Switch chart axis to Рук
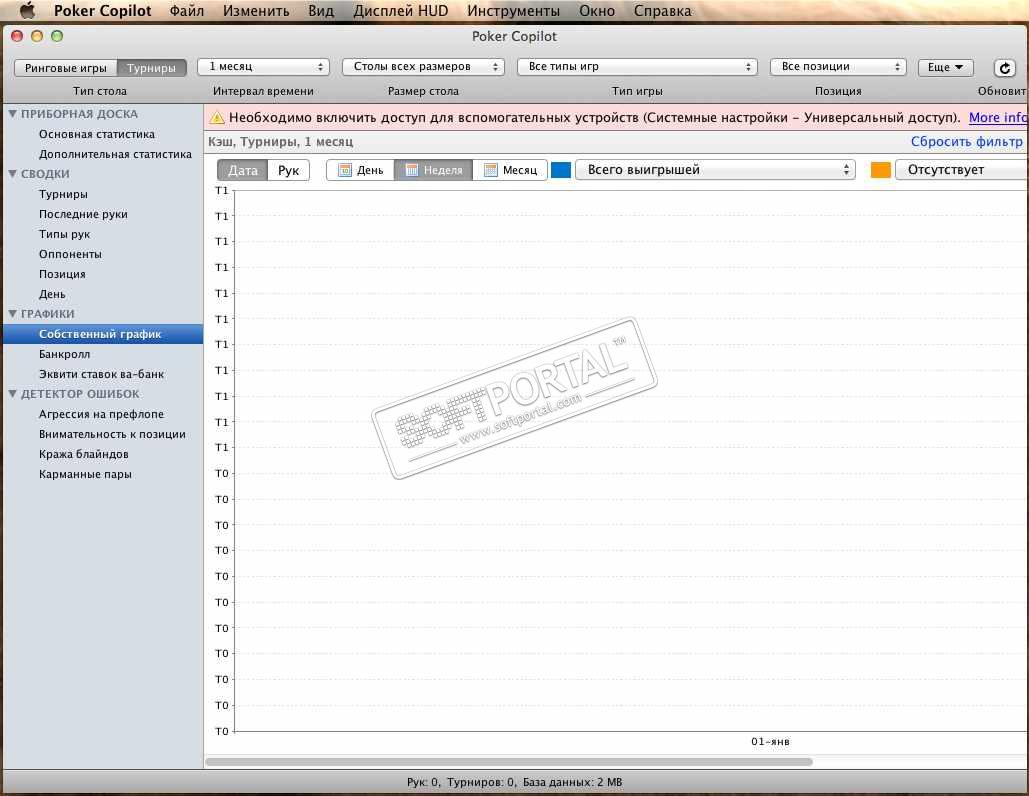The height and width of the screenshot is (796, 1029). point(288,171)
